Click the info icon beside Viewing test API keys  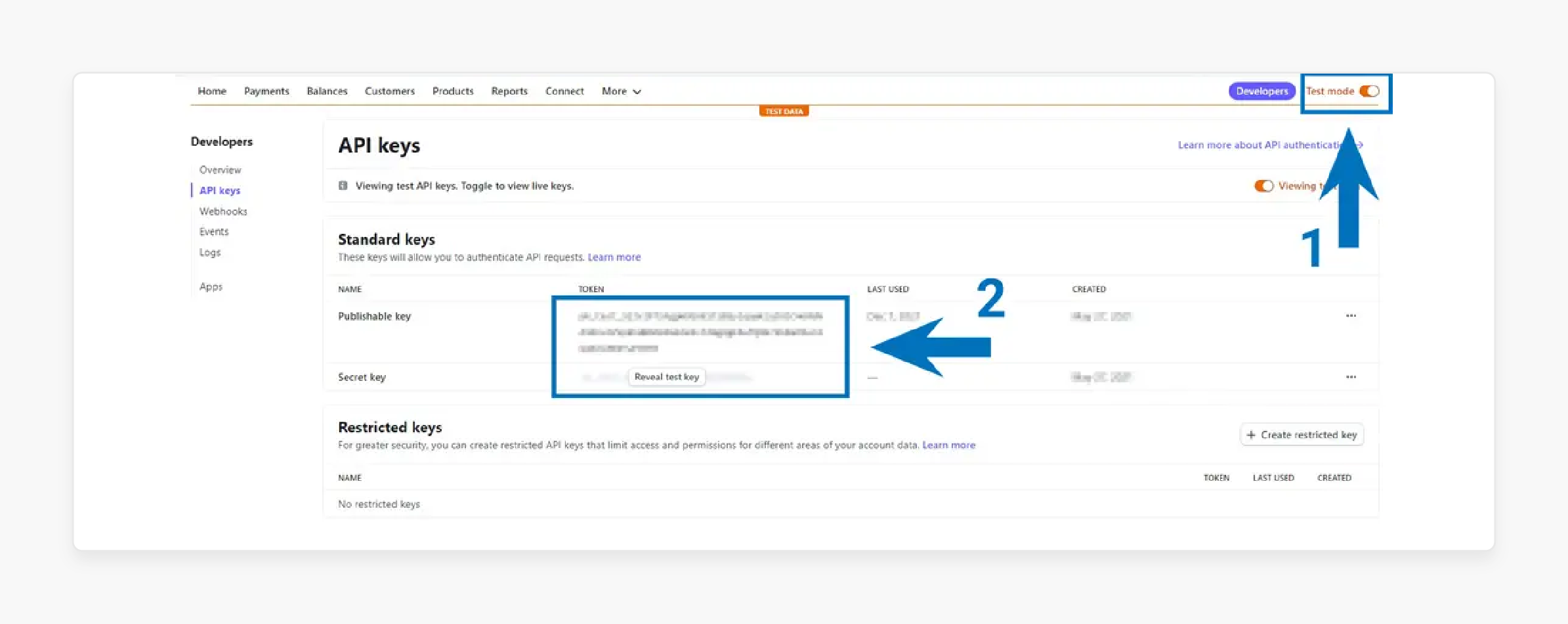pos(343,186)
